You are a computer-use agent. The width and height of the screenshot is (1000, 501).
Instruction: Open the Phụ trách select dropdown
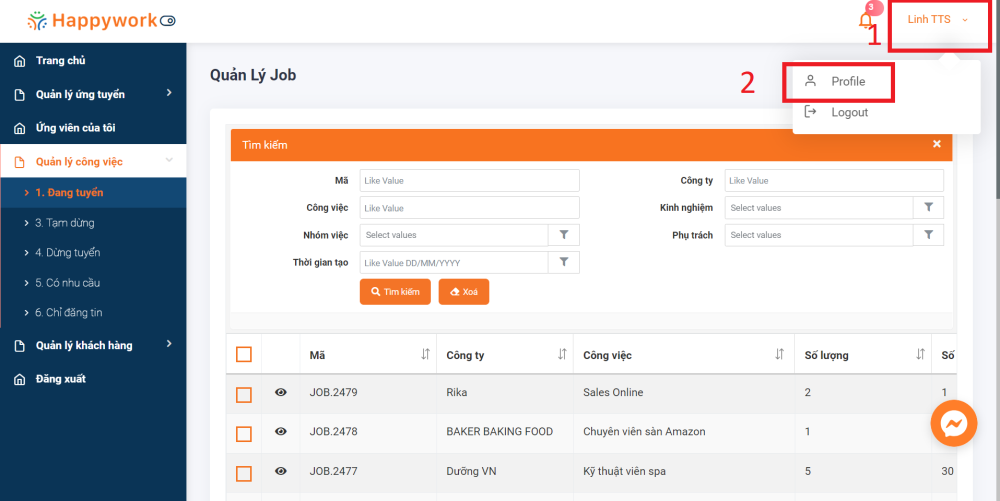click(819, 235)
